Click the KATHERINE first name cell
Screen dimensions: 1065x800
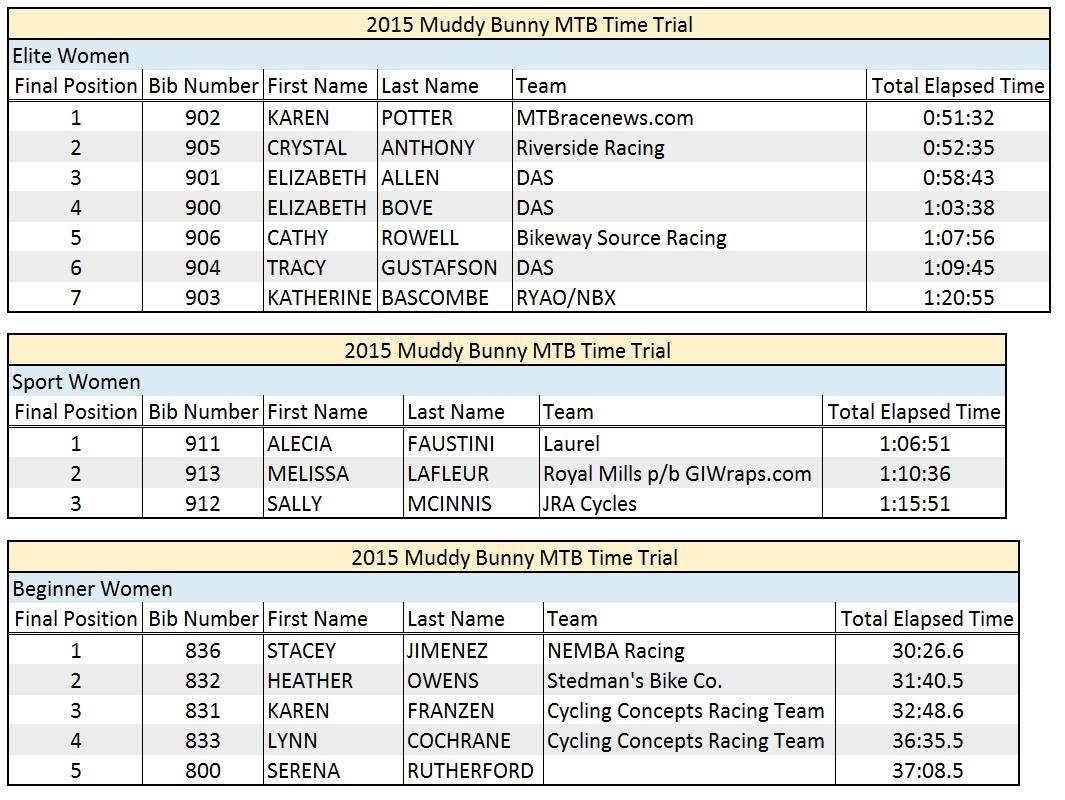coord(319,298)
